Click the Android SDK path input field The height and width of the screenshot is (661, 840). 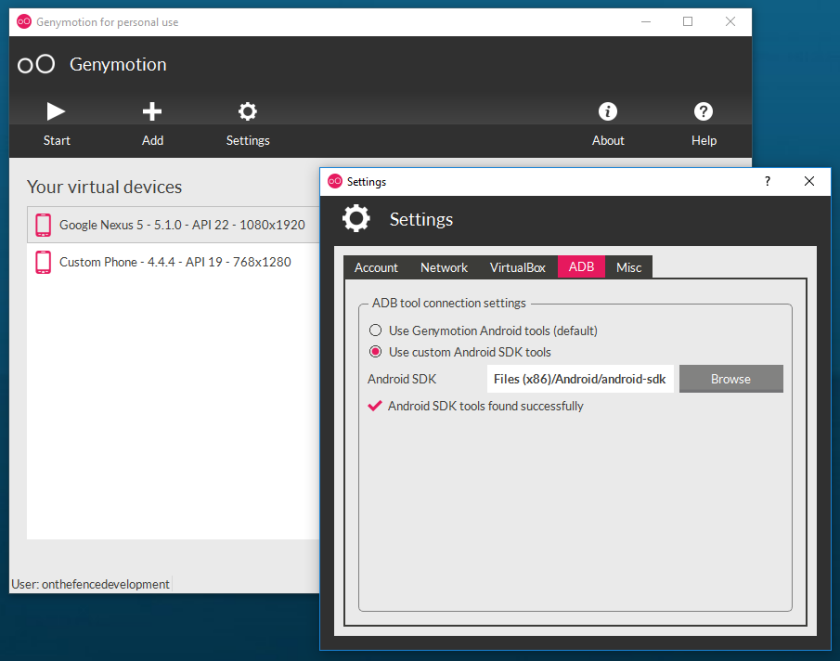click(x=580, y=379)
